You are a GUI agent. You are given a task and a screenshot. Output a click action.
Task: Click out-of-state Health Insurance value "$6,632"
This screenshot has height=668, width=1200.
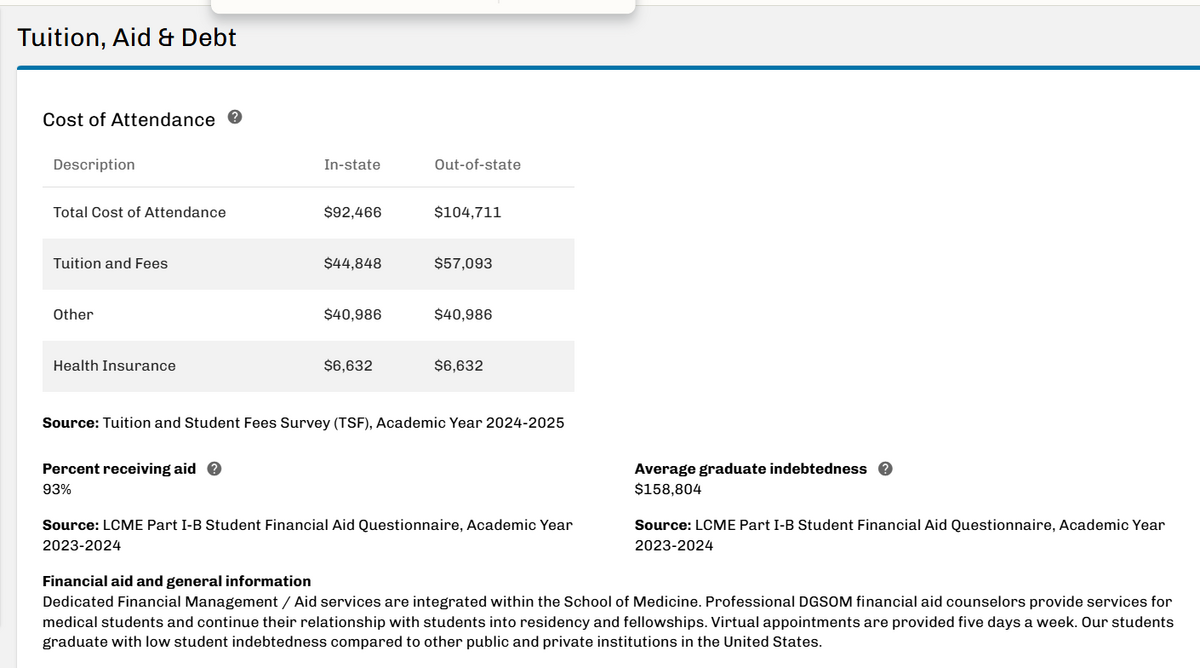coord(459,365)
